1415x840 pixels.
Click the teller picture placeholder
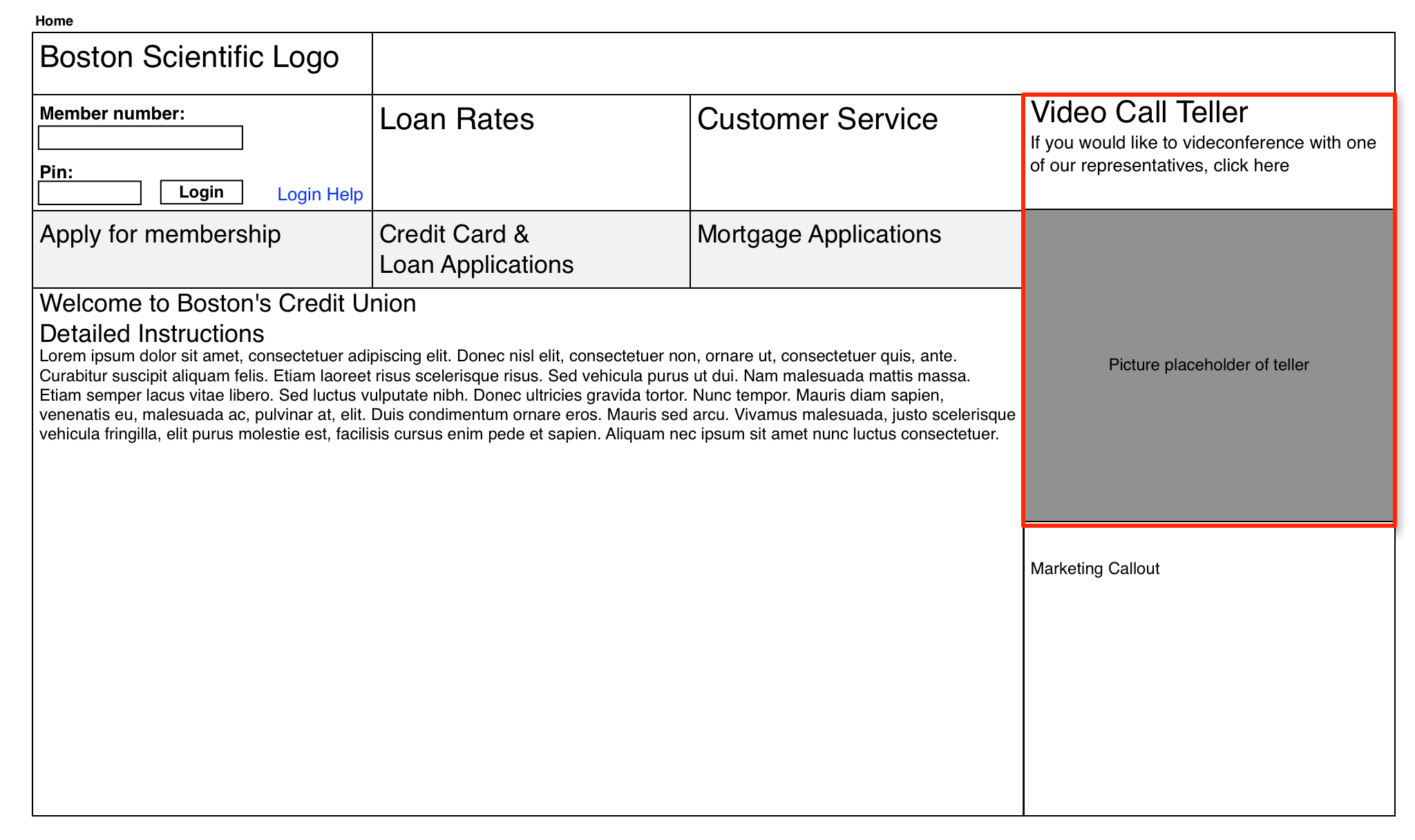(1208, 364)
